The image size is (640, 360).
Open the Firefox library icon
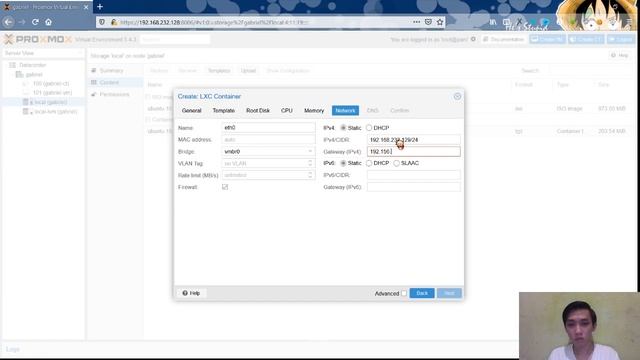[493, 22]
